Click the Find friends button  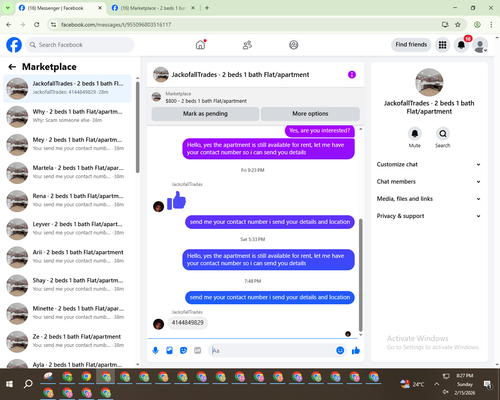pos(411,45)
